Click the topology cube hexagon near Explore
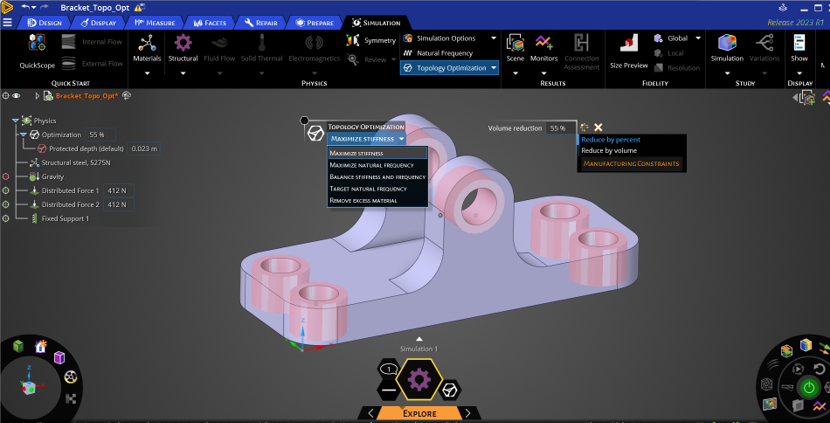830x423 pixels. pos(450,390)
